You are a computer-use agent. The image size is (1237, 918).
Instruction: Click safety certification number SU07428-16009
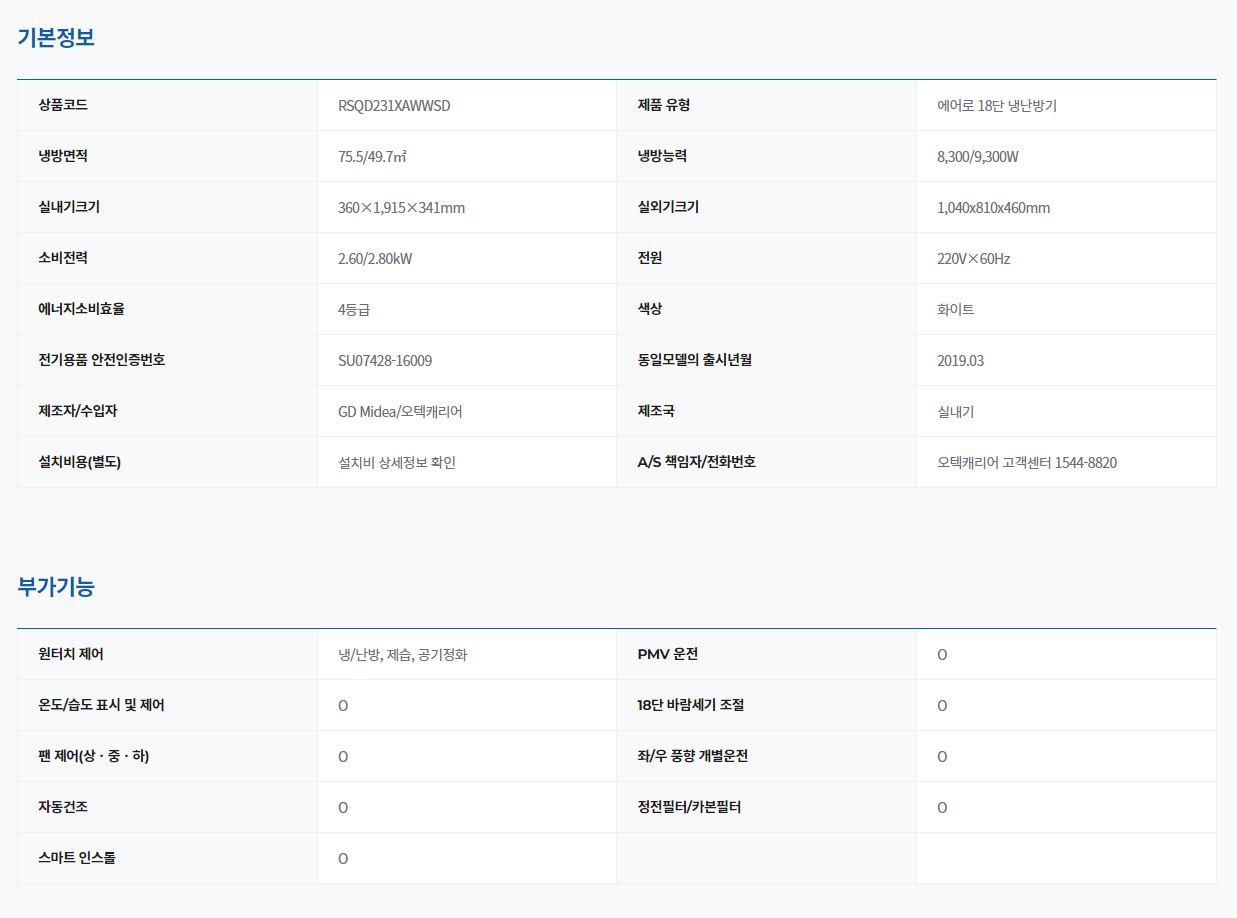coord(385,361)
